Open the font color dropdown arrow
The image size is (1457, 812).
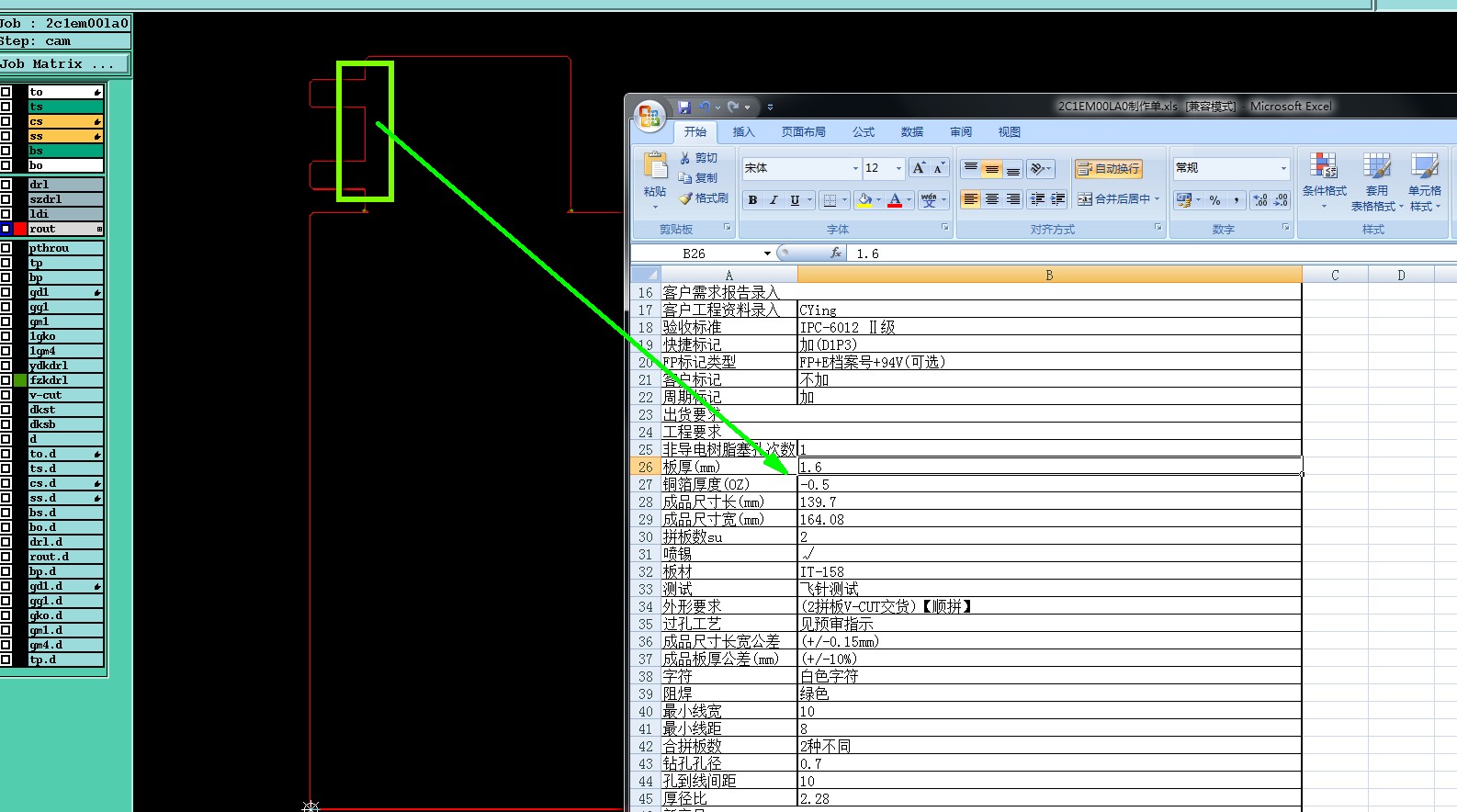pos(909,199)
